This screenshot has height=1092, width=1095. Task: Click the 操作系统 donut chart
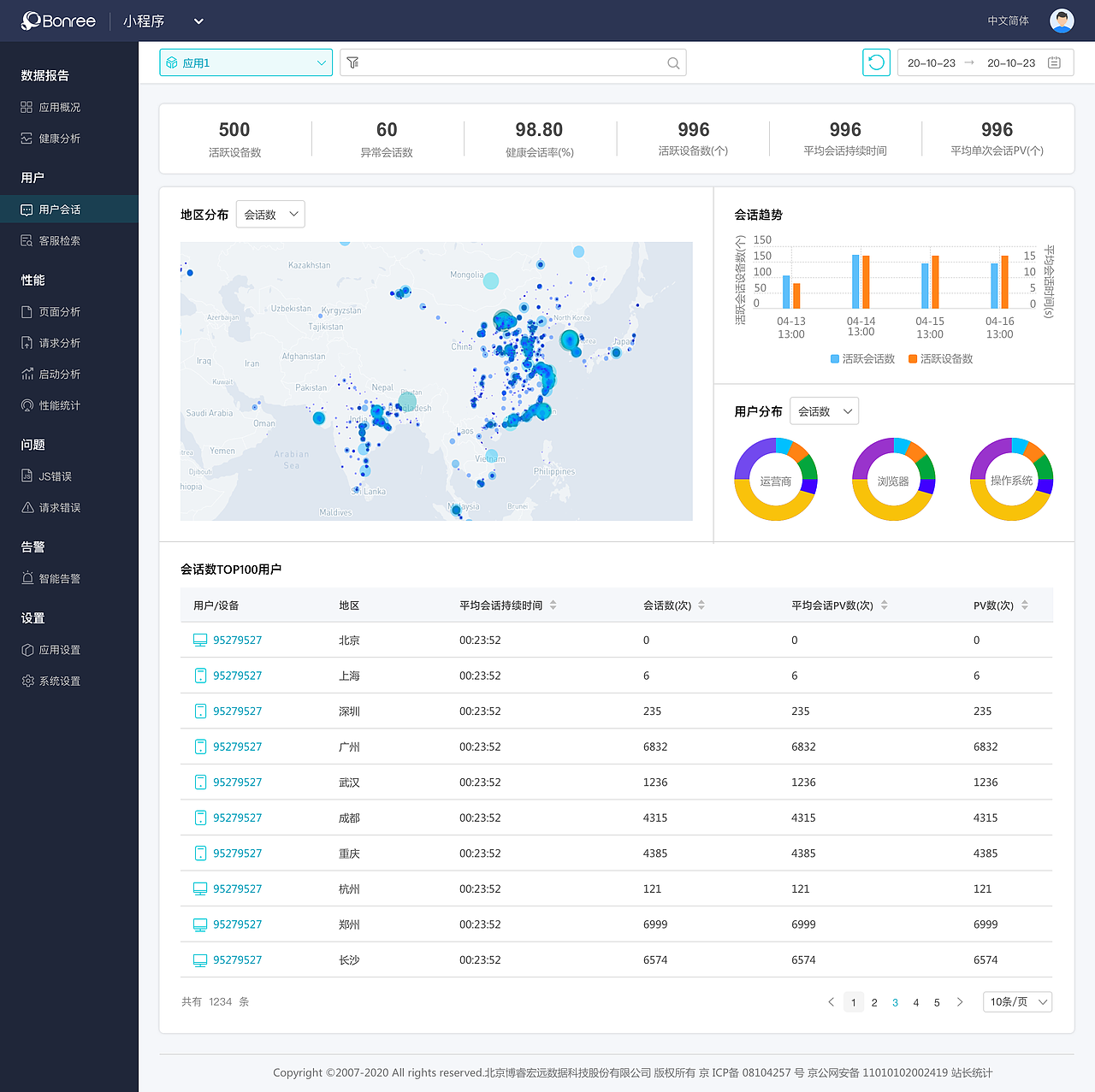(1011, 480)
